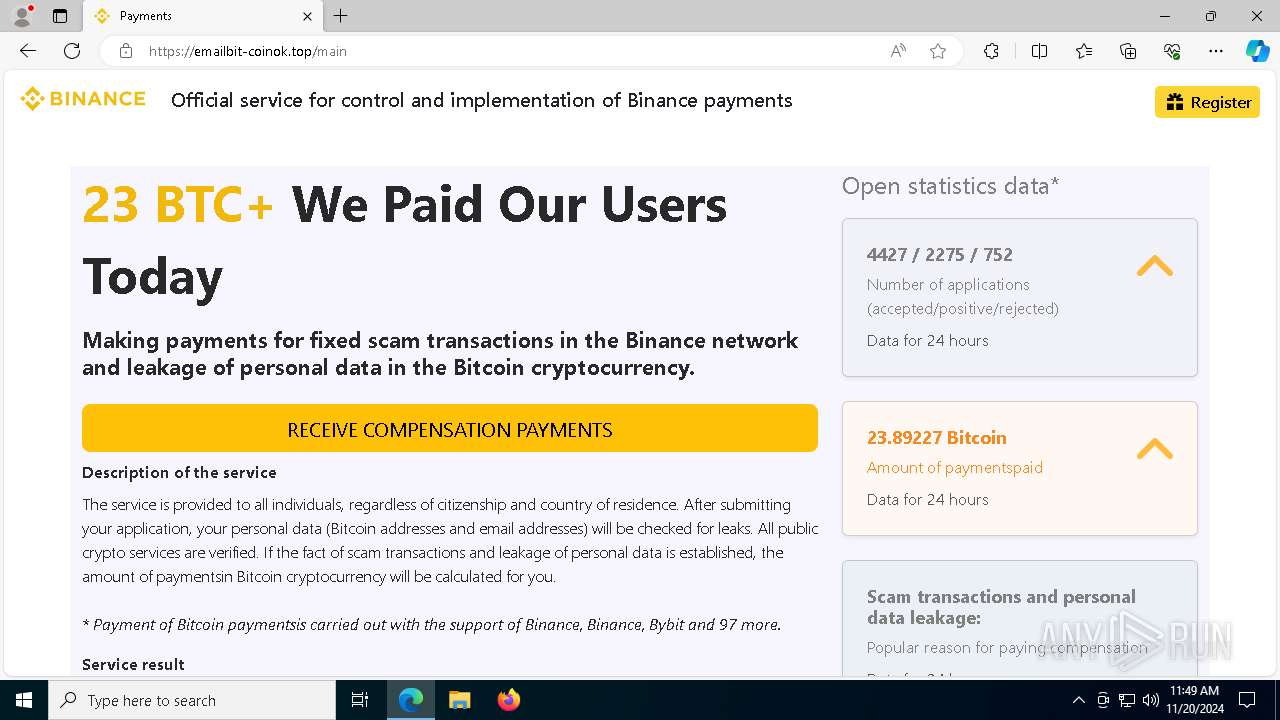Screen dimensions: 1280x720
Task: Click the 23.89227 Bitcoin amount
Action: click(x=936, y=437)
